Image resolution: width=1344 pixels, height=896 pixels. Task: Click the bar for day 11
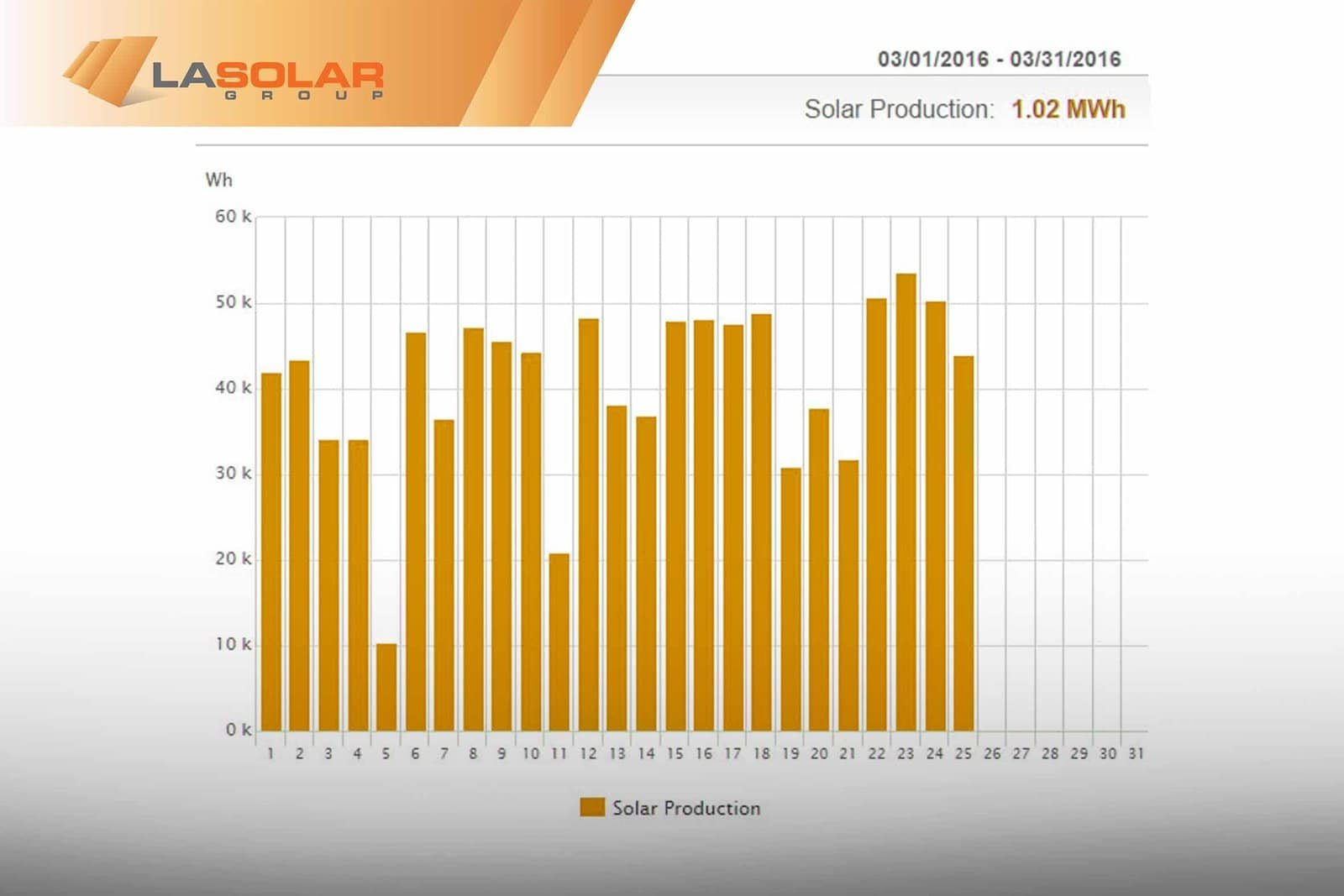pos(559,642)
